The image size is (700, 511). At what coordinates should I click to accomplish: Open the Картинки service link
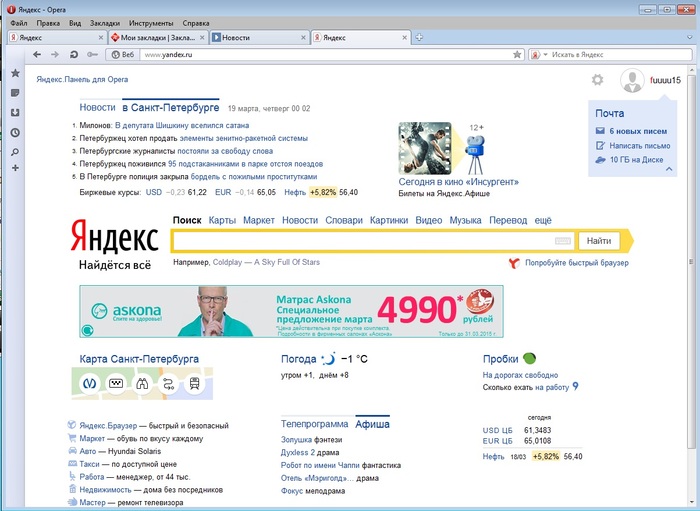point(389,220)
